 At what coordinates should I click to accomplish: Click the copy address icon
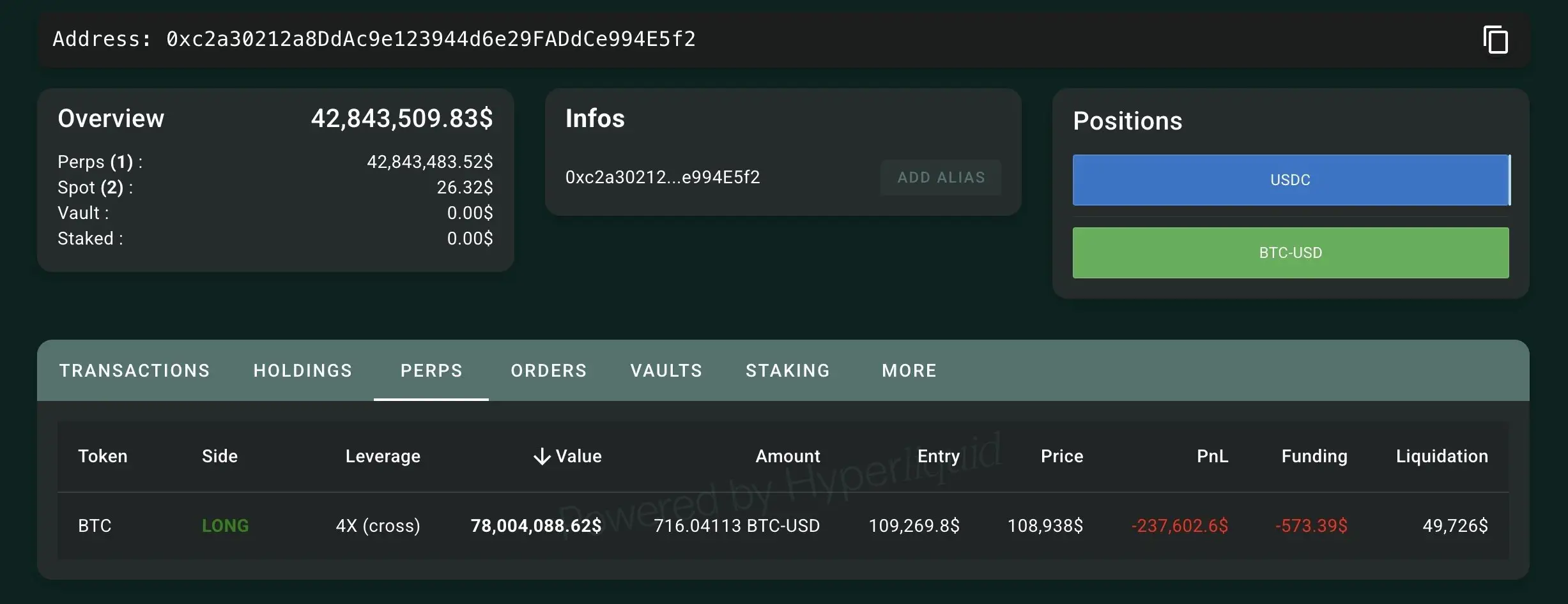click(x=1496, y=40)
